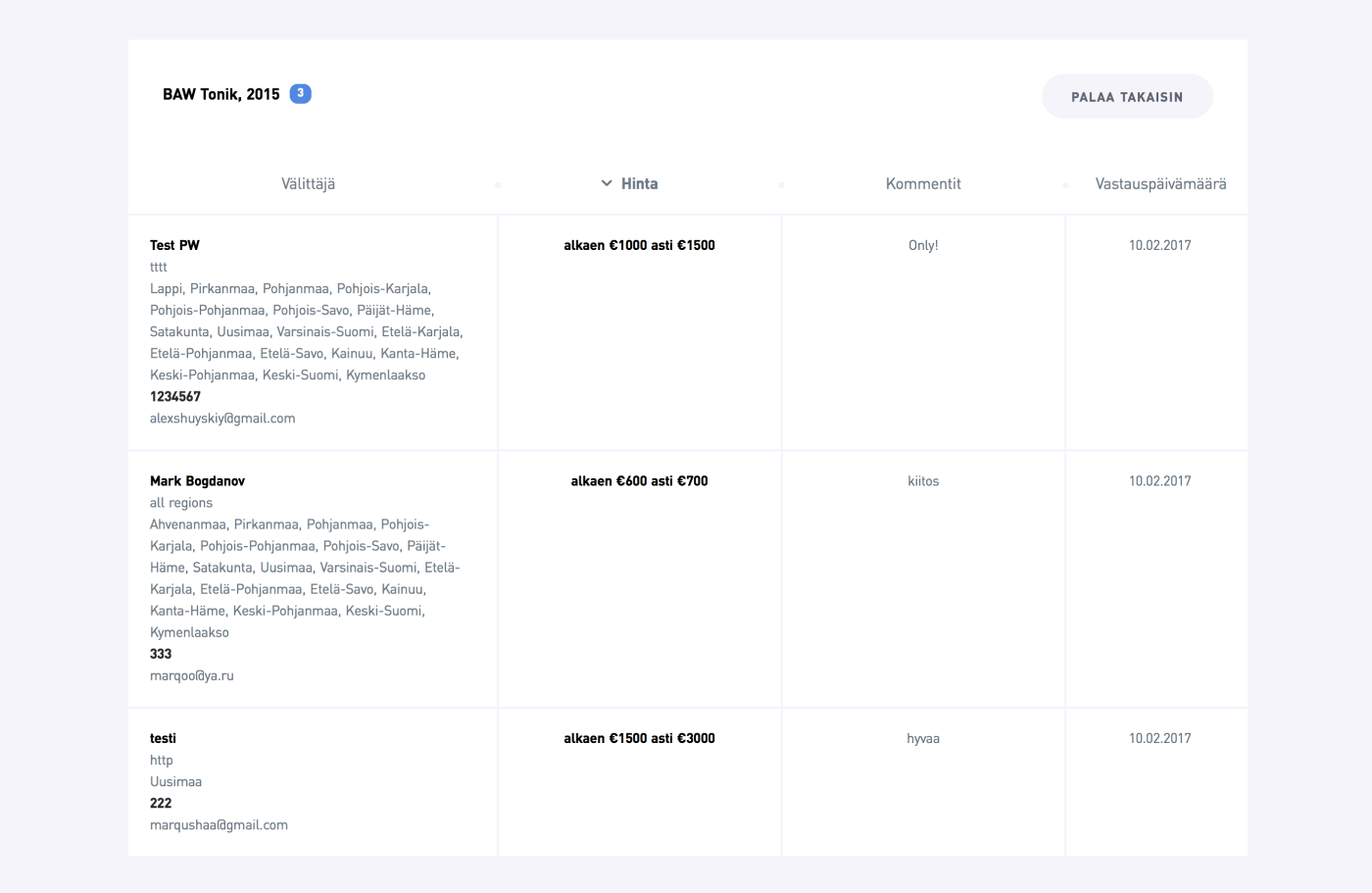The width and height of the screenshot is (1372, 893).
Task: Open the marqoo@ya.ru email link
Action: point(192,675)
